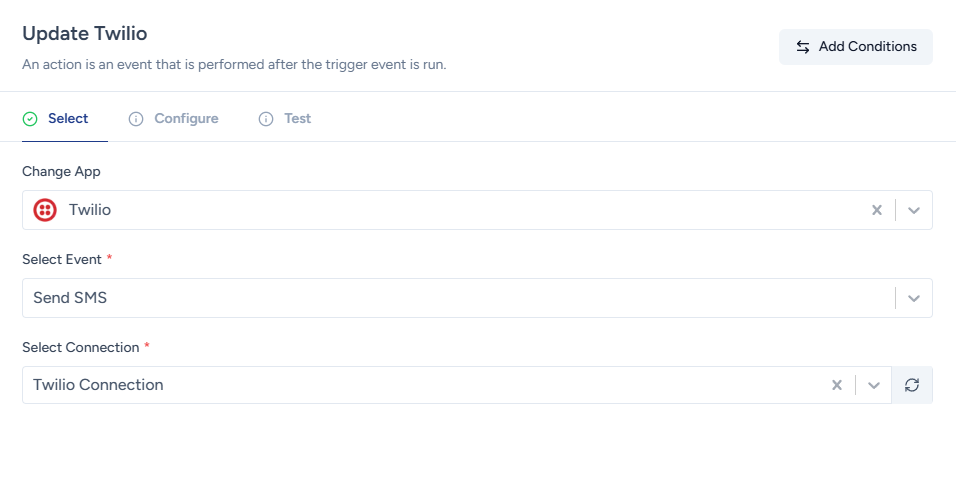956x501 pixels.
Task: Click the info icon next to Configure
Action: pos(136,119)
